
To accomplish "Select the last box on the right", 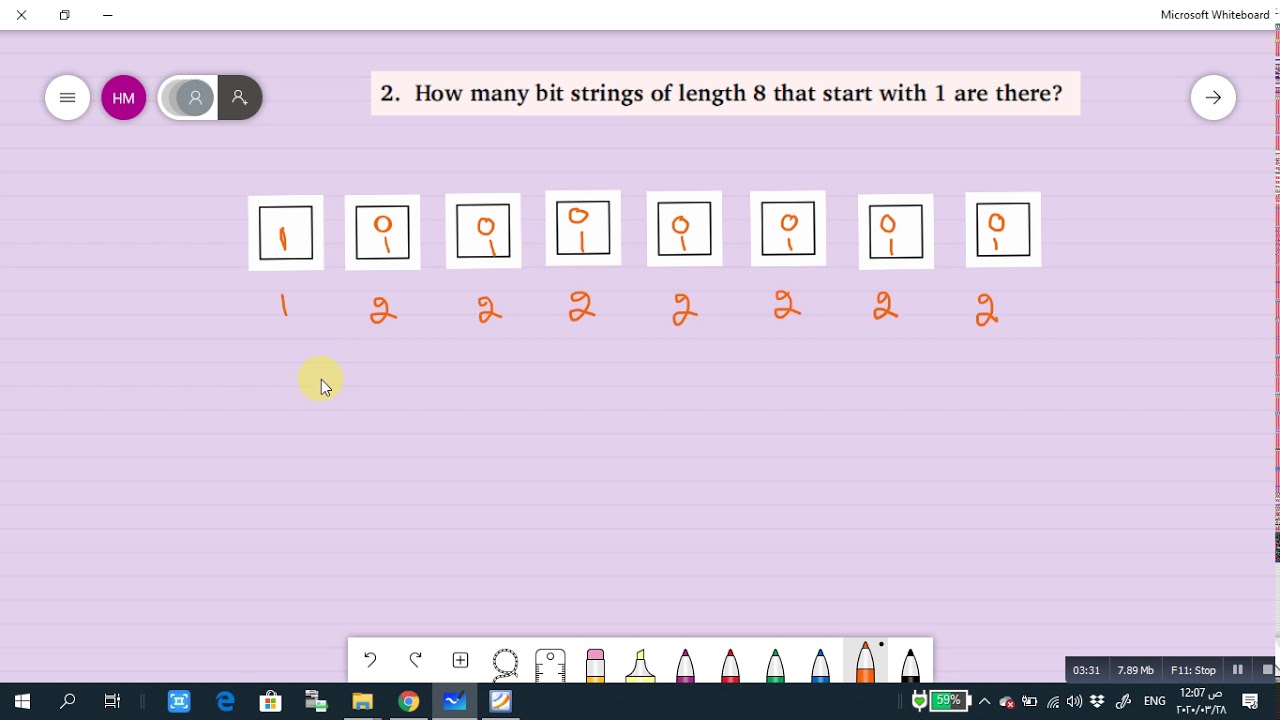I will click(x=1003, y=230).
